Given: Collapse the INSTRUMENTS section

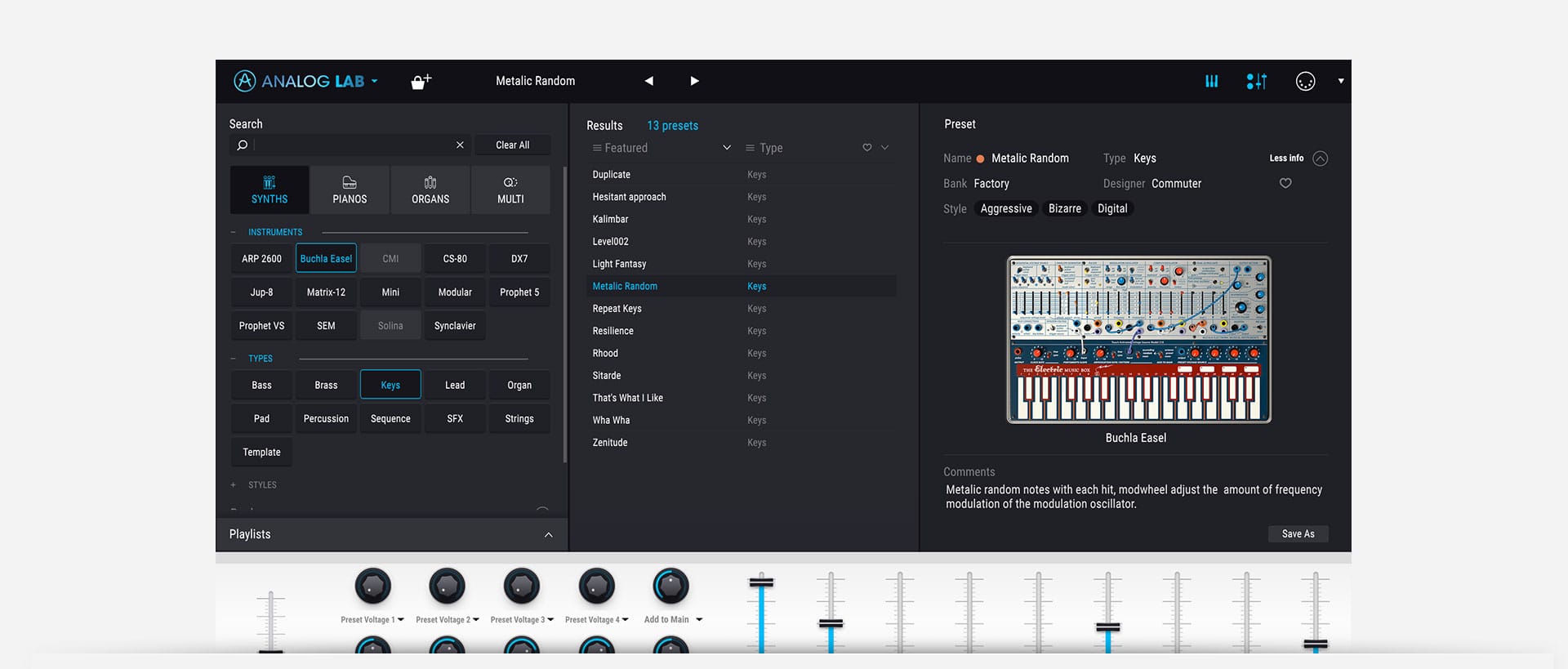Looking at the screenshot, I should click(x=233, y=232).
